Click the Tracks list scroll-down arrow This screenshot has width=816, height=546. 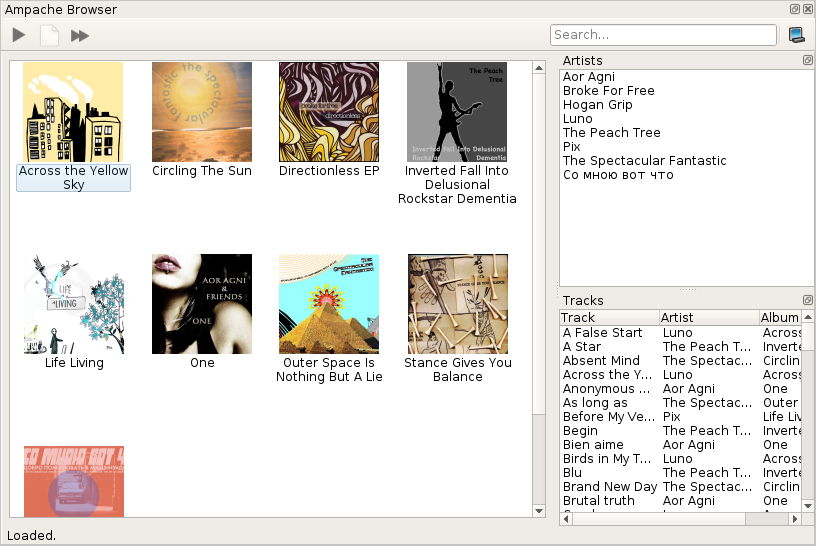808,505
